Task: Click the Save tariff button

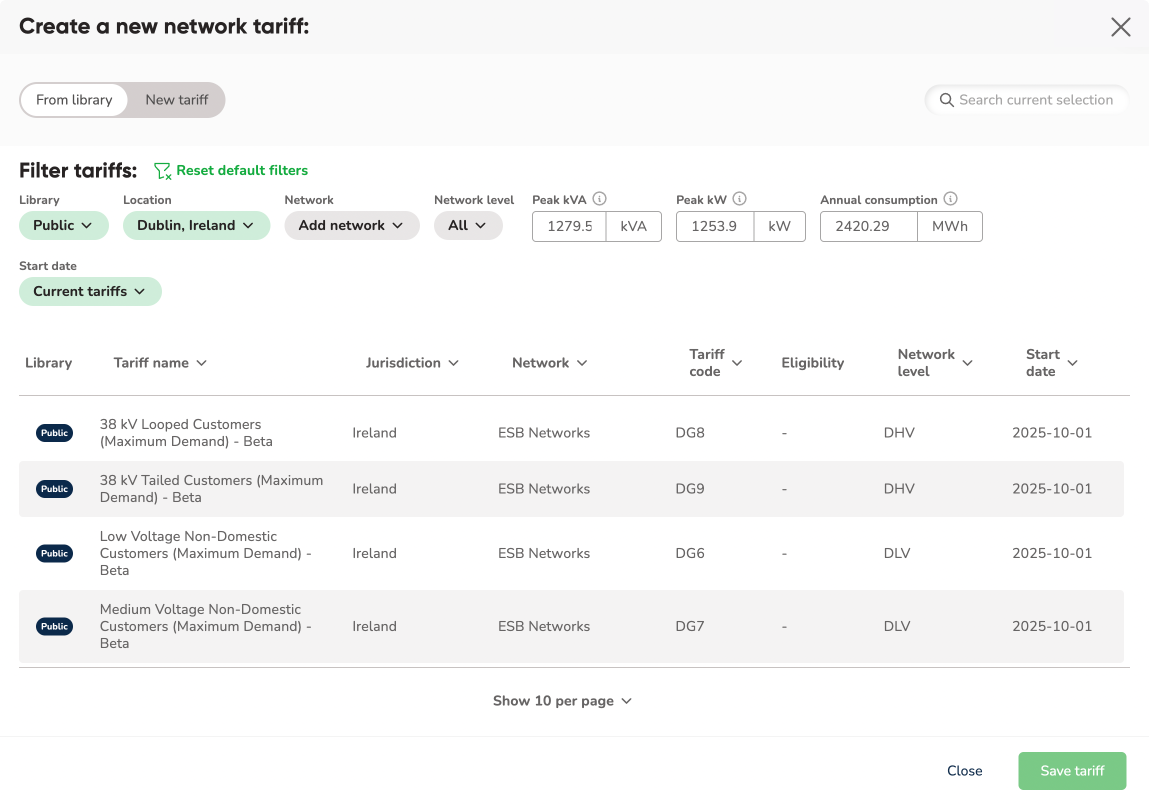Action: 1072,771
